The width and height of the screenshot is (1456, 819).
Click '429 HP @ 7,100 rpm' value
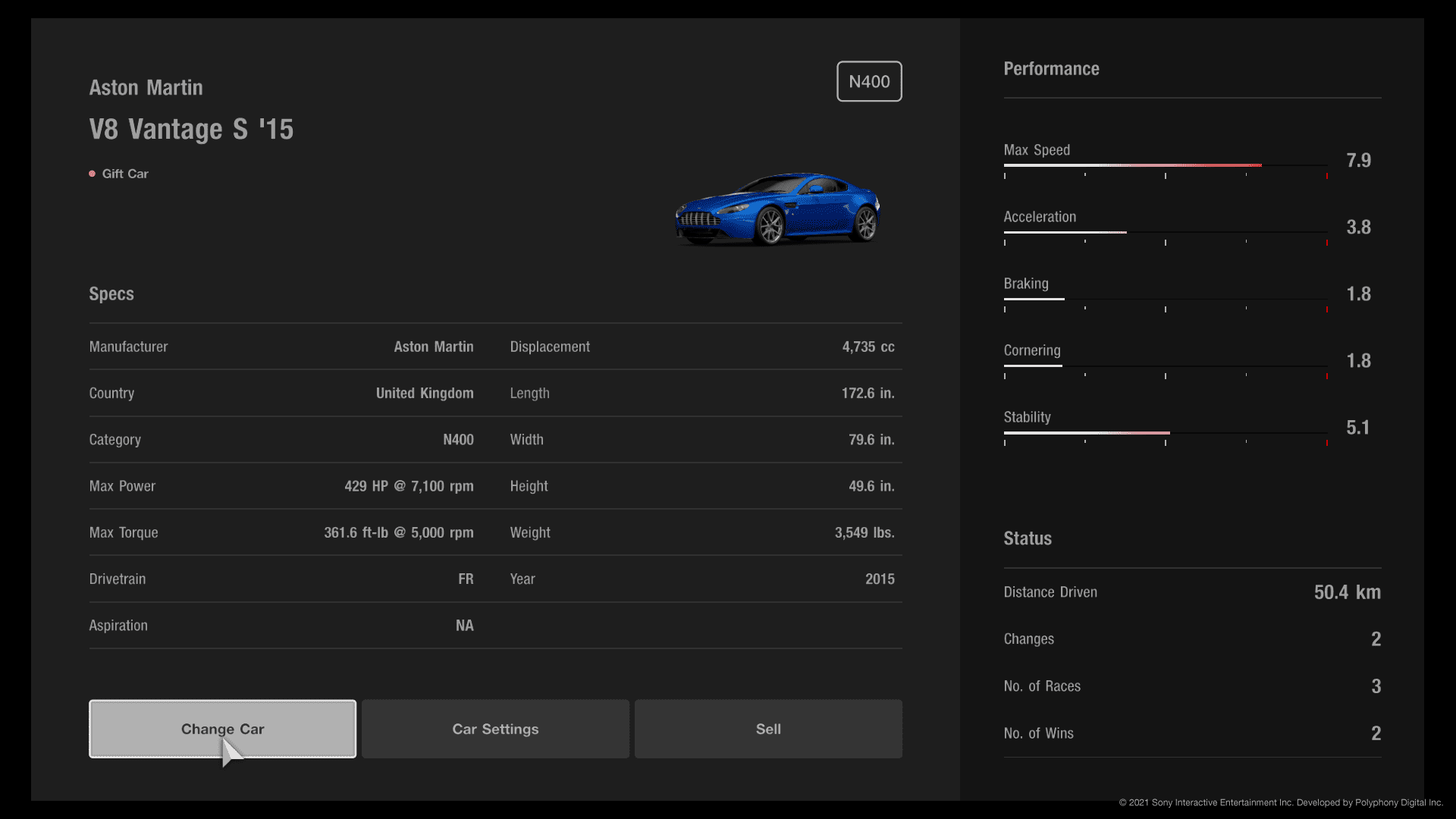(x=409, y=486)
